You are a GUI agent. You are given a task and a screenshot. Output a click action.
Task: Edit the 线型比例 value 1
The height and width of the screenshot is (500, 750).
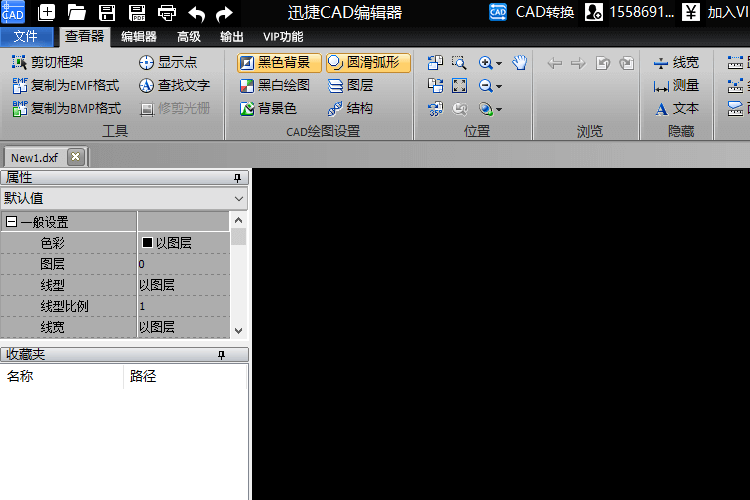(184, 306)
